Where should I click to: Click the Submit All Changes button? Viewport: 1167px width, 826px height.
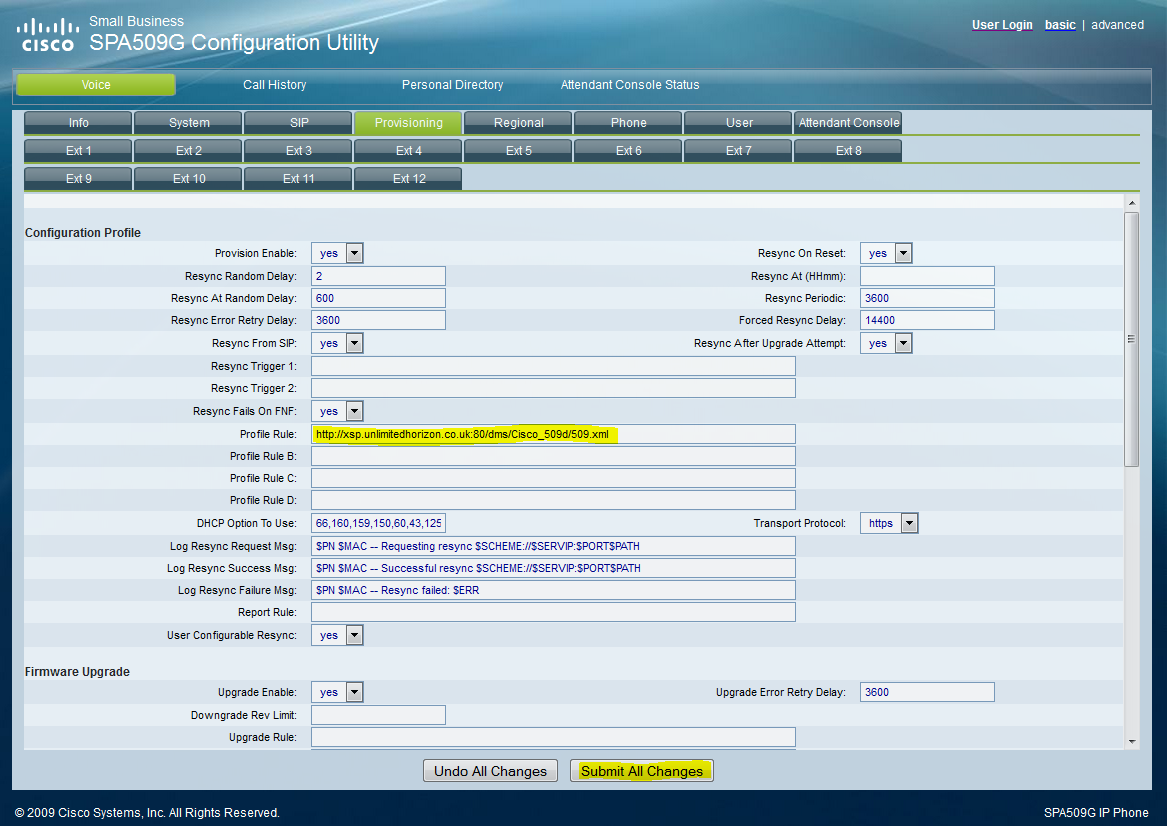coord(642,771)
